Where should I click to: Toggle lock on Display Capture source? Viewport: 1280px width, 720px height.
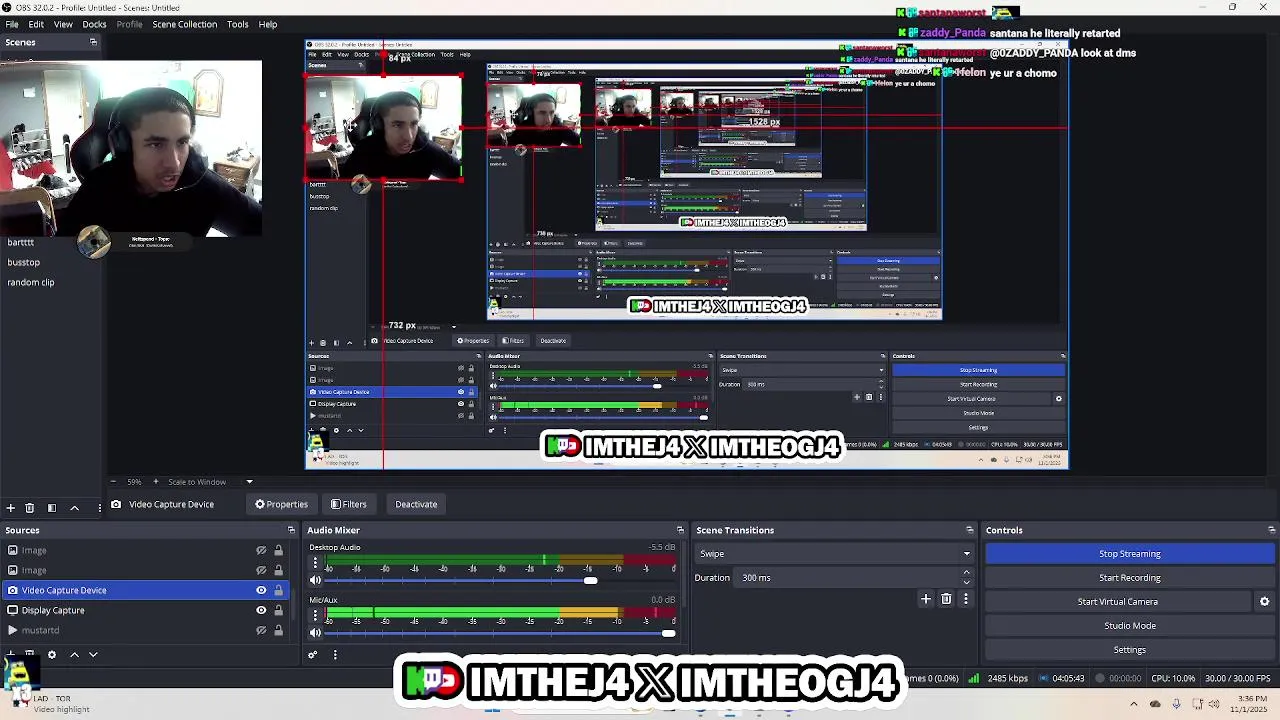point(278,610)
